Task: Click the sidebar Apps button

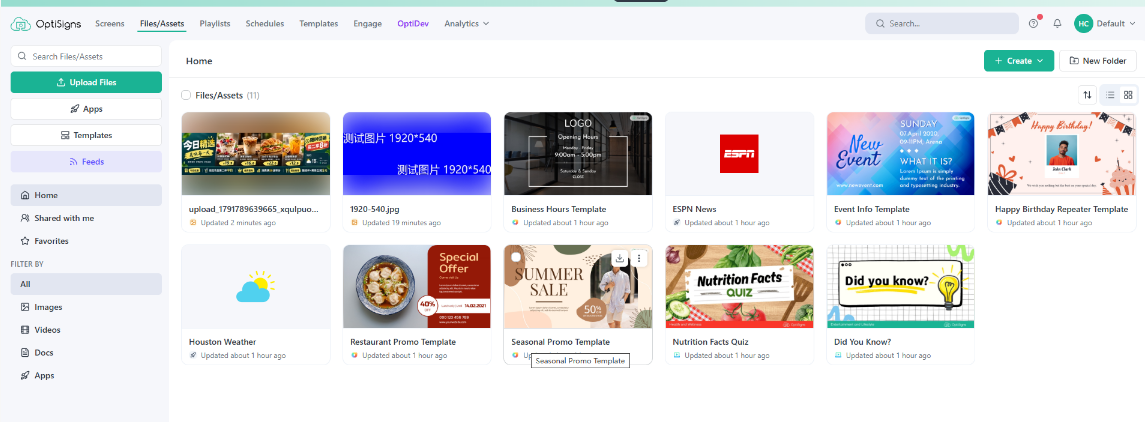Action: click(x=86, y=109)
